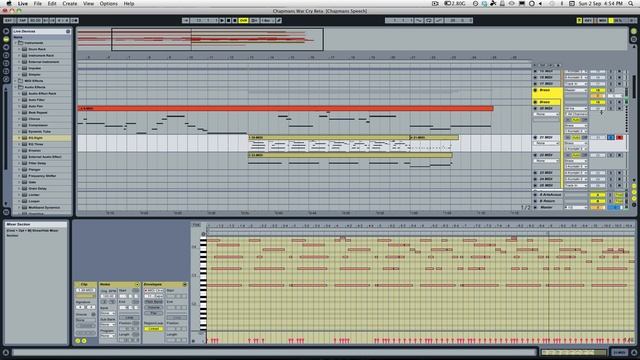Switch to Session View selector icon

633,39
